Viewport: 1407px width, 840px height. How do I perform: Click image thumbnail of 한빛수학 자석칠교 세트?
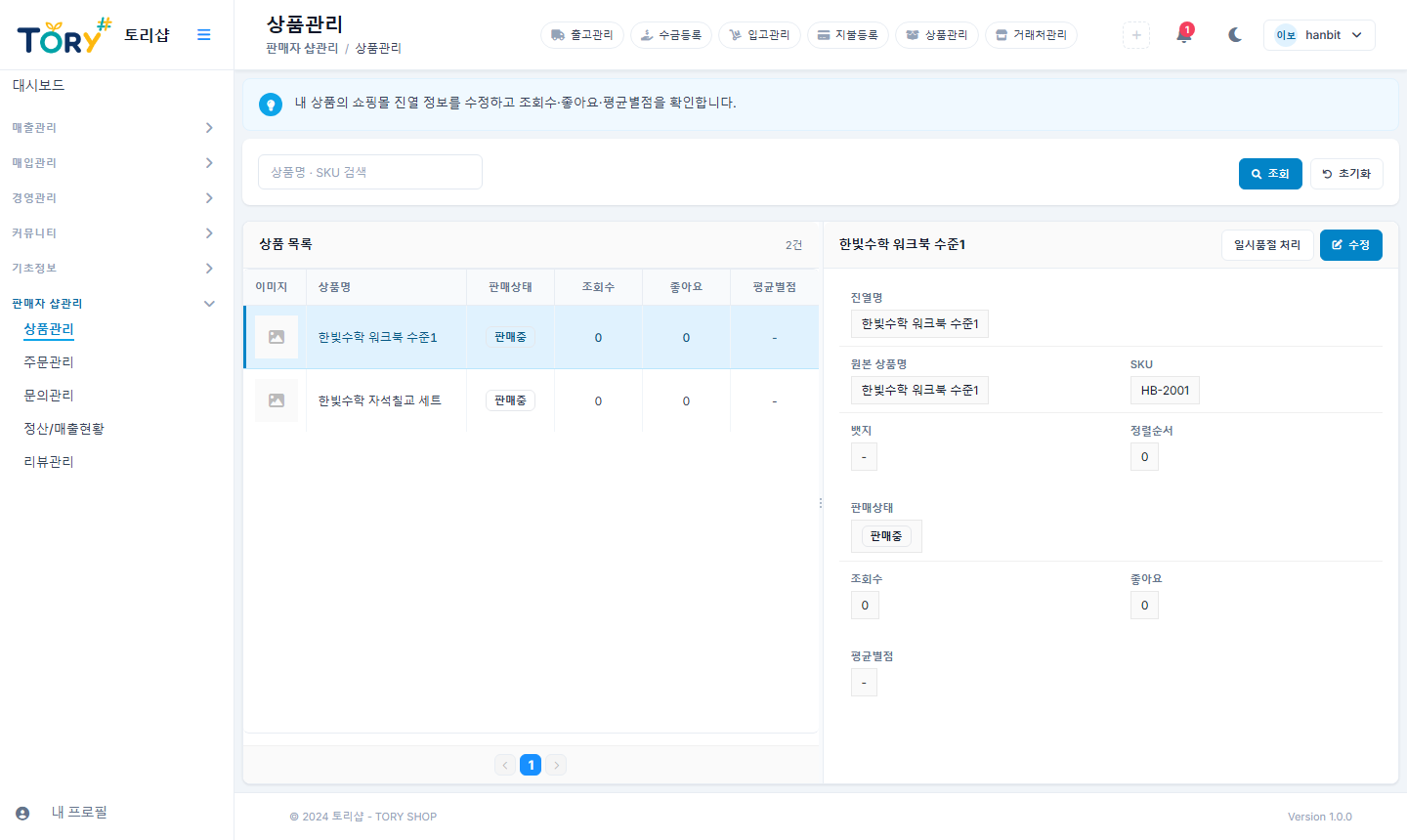tap(277, 400)
